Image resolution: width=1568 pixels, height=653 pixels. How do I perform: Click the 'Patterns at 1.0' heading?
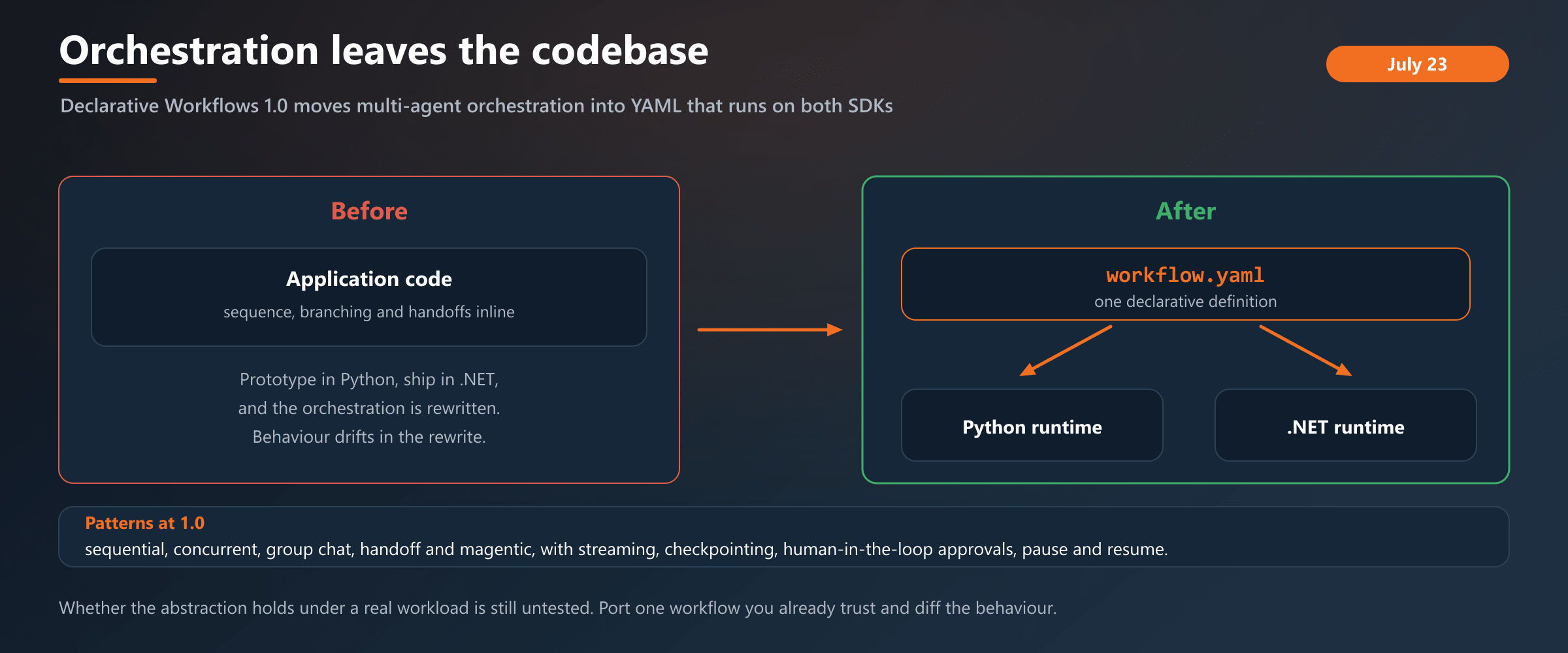[144, 523]
